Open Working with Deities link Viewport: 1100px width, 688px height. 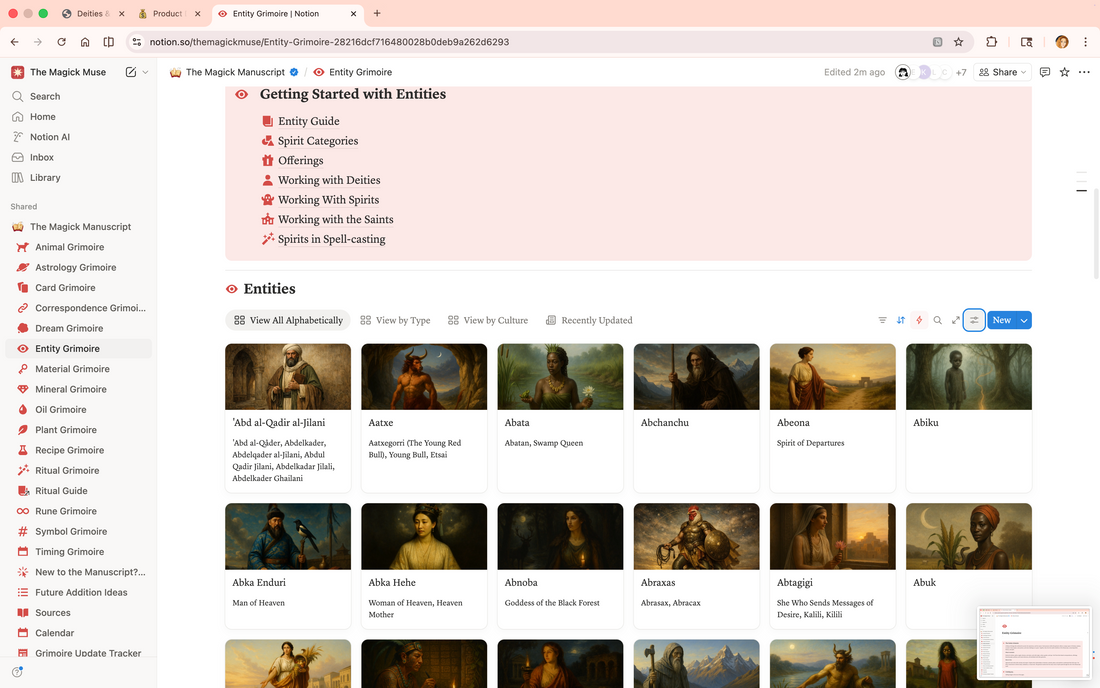(328, 180)
